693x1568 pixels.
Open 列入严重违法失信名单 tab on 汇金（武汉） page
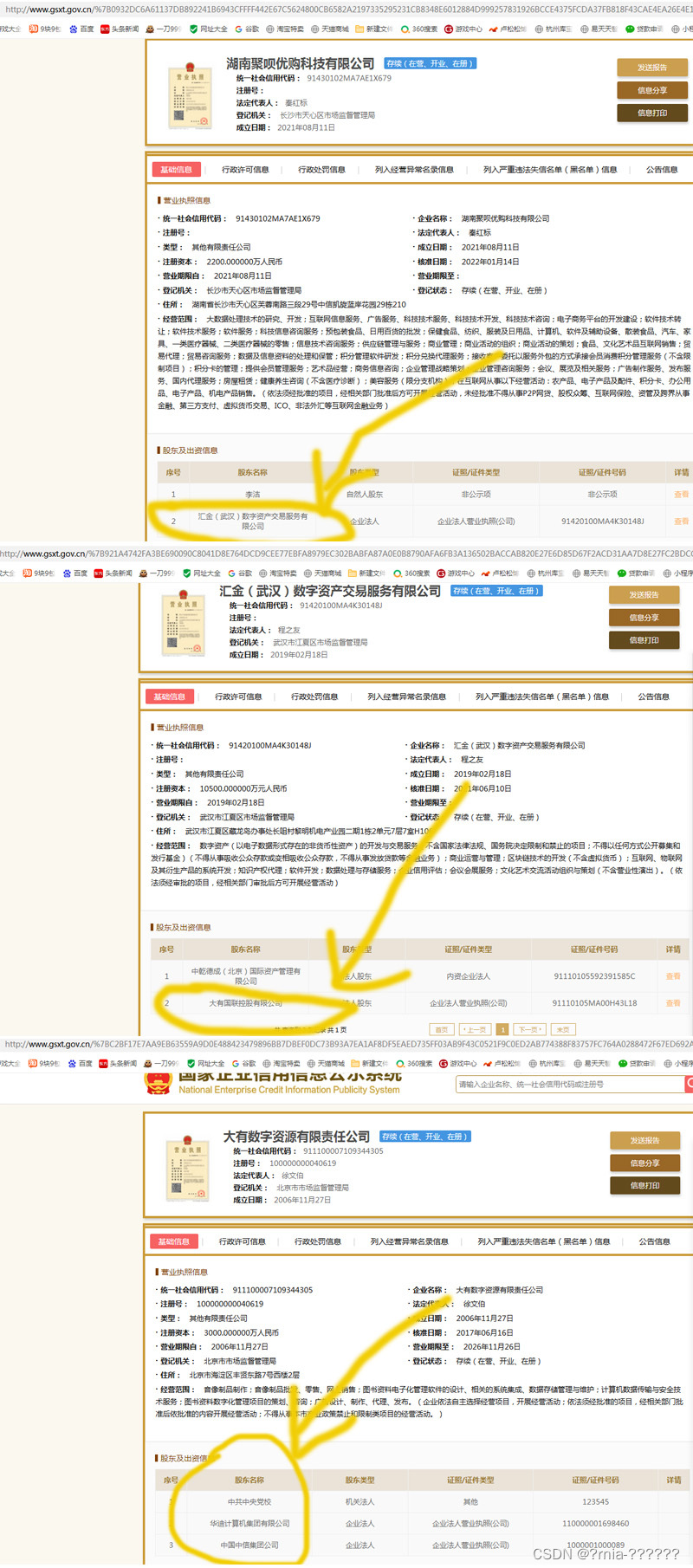click(x=542, y=697)
